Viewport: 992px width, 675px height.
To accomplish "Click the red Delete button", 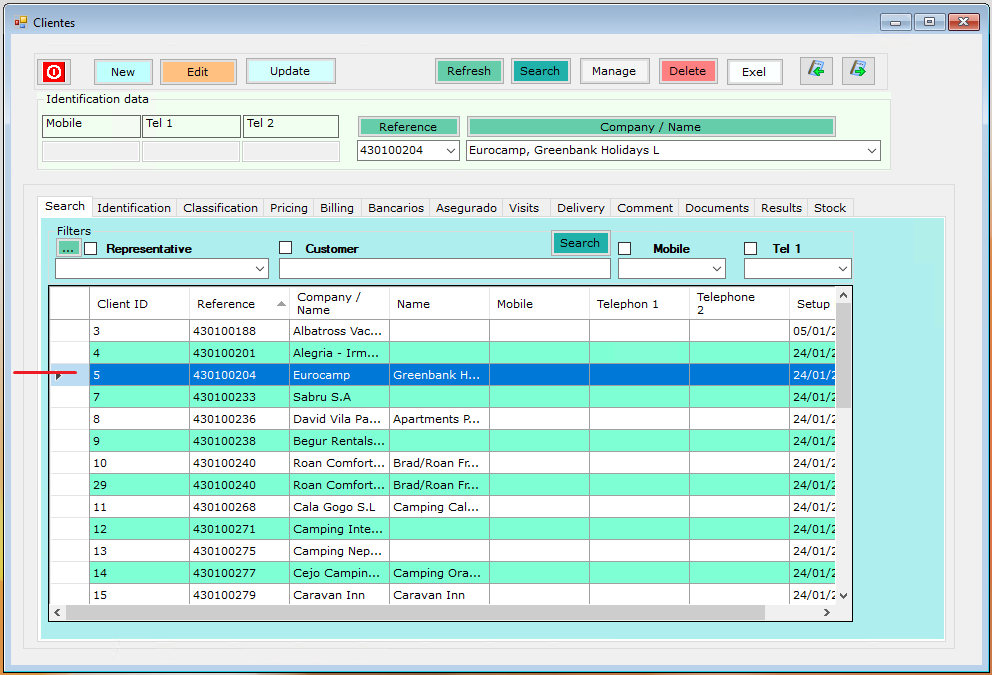I will point(688,71).
